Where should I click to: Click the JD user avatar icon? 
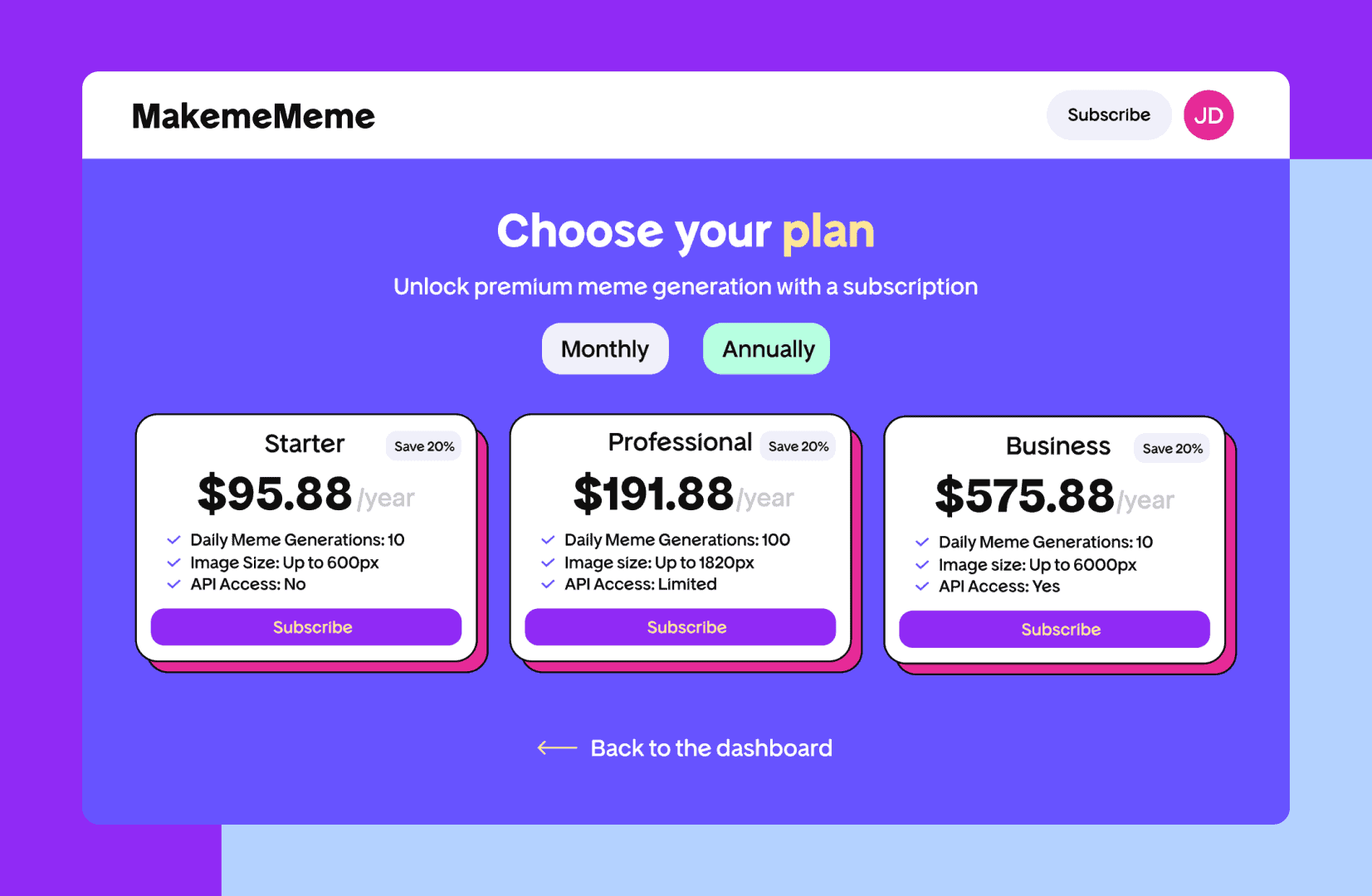click(x=1208, y=115)
